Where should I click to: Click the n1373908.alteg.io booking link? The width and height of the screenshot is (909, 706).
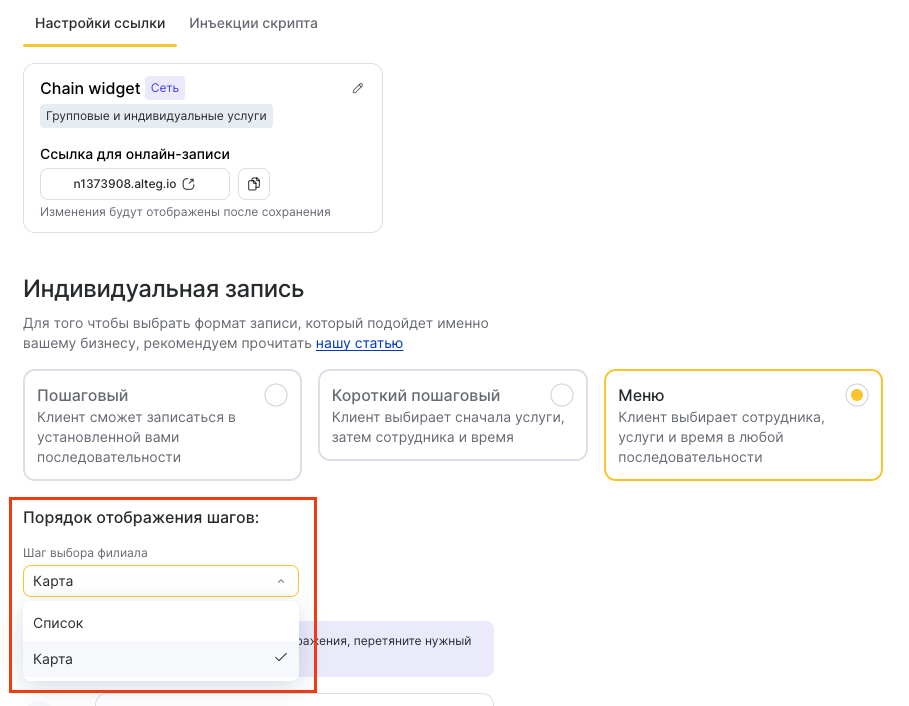tap(125, 184)
